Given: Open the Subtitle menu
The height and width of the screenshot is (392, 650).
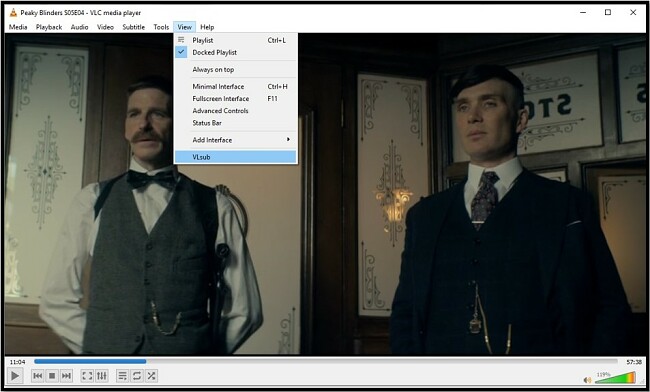Looking at the screenshot, I should pos(133,27).
